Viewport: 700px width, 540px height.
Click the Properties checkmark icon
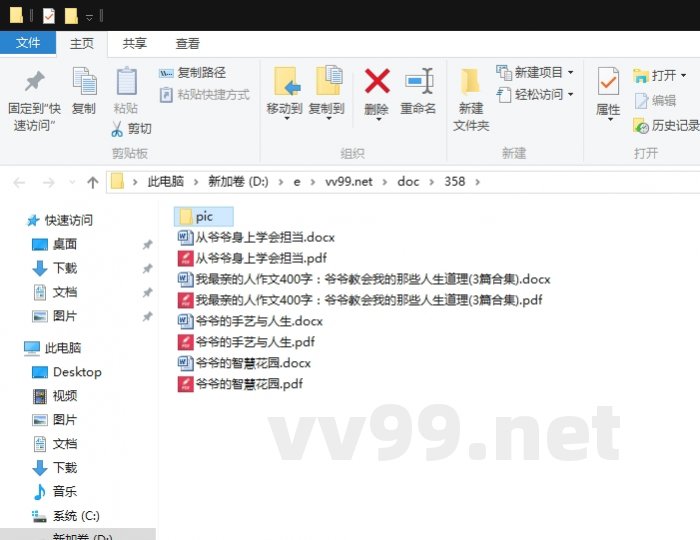point(608,81)
